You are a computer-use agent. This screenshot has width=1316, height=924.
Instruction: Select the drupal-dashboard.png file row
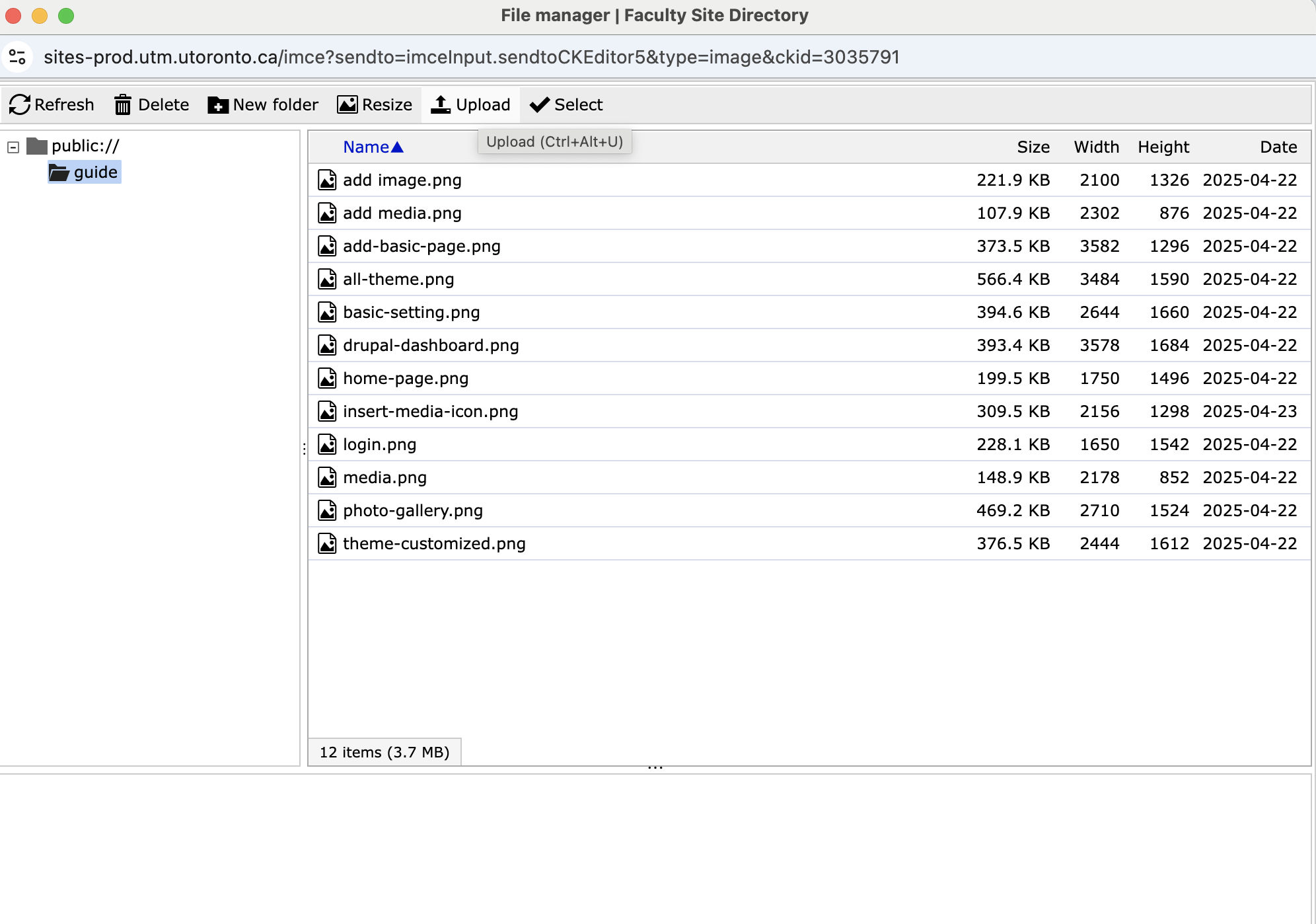(431, 345)
